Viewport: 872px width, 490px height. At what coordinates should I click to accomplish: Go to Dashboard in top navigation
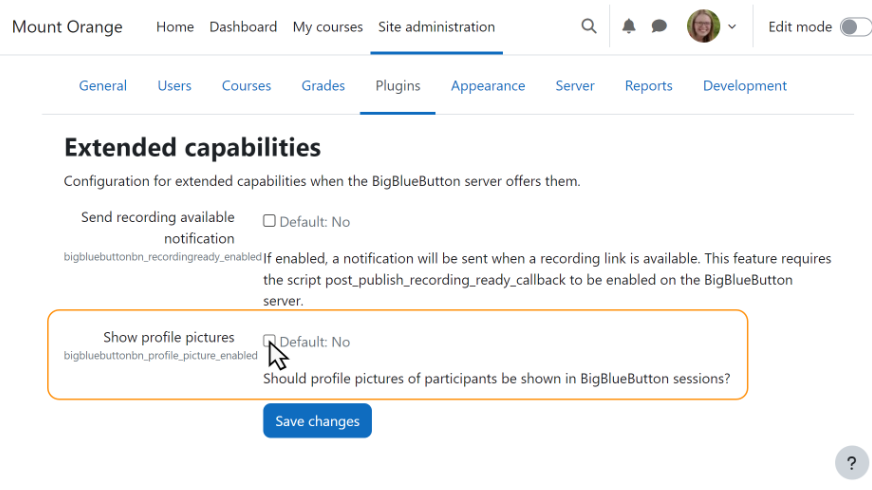click(243, 27)
